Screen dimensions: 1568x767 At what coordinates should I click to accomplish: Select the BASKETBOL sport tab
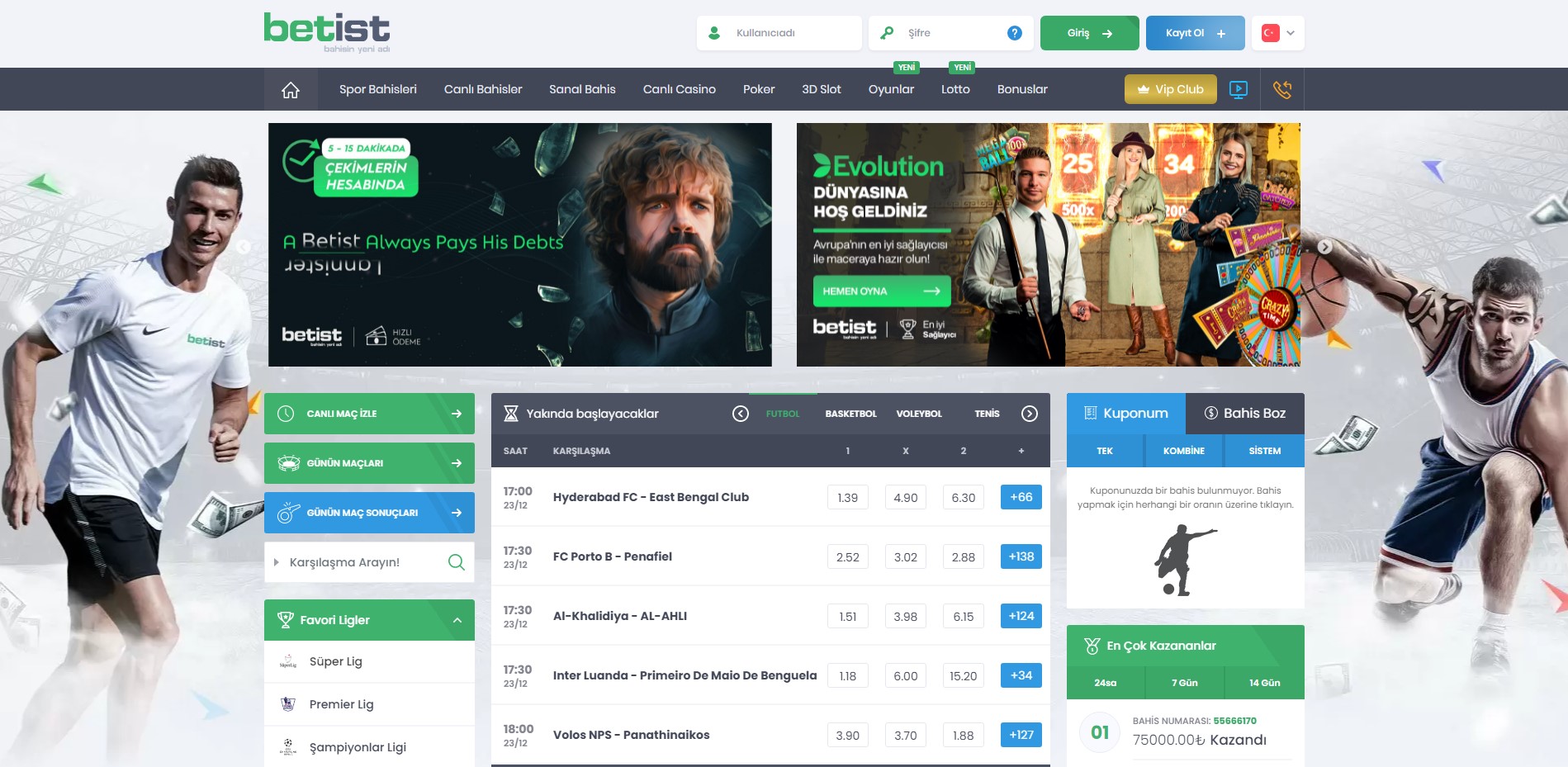click(x=851, y=414)
